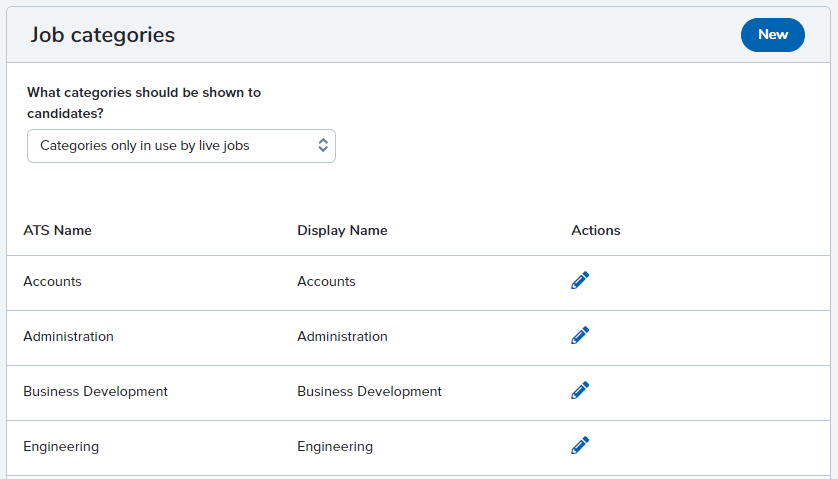
Task: Click Engineering in ATS Name column
Action: pos(61,447)
